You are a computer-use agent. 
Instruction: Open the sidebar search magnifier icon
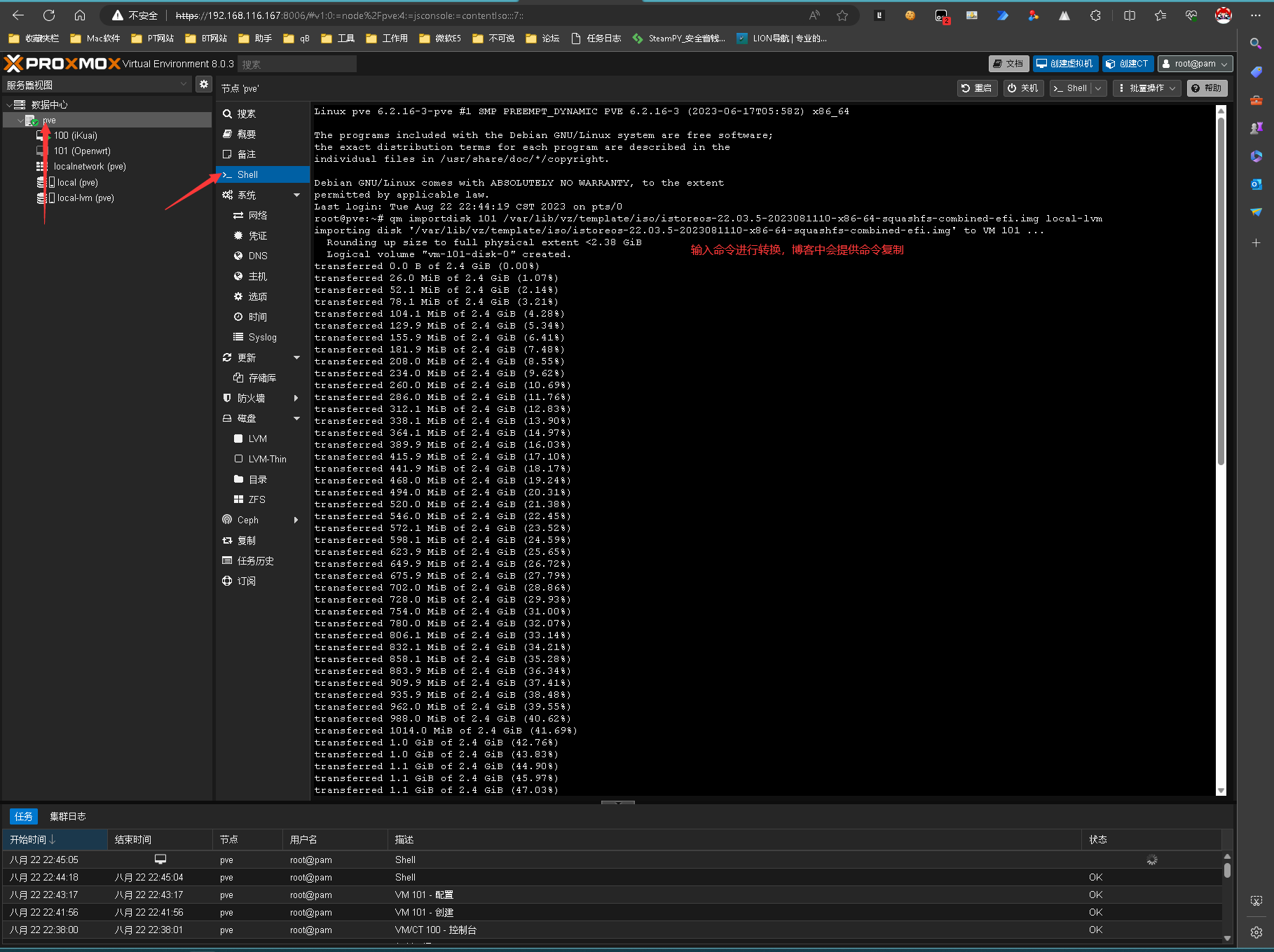click(x=1256, y=43)
